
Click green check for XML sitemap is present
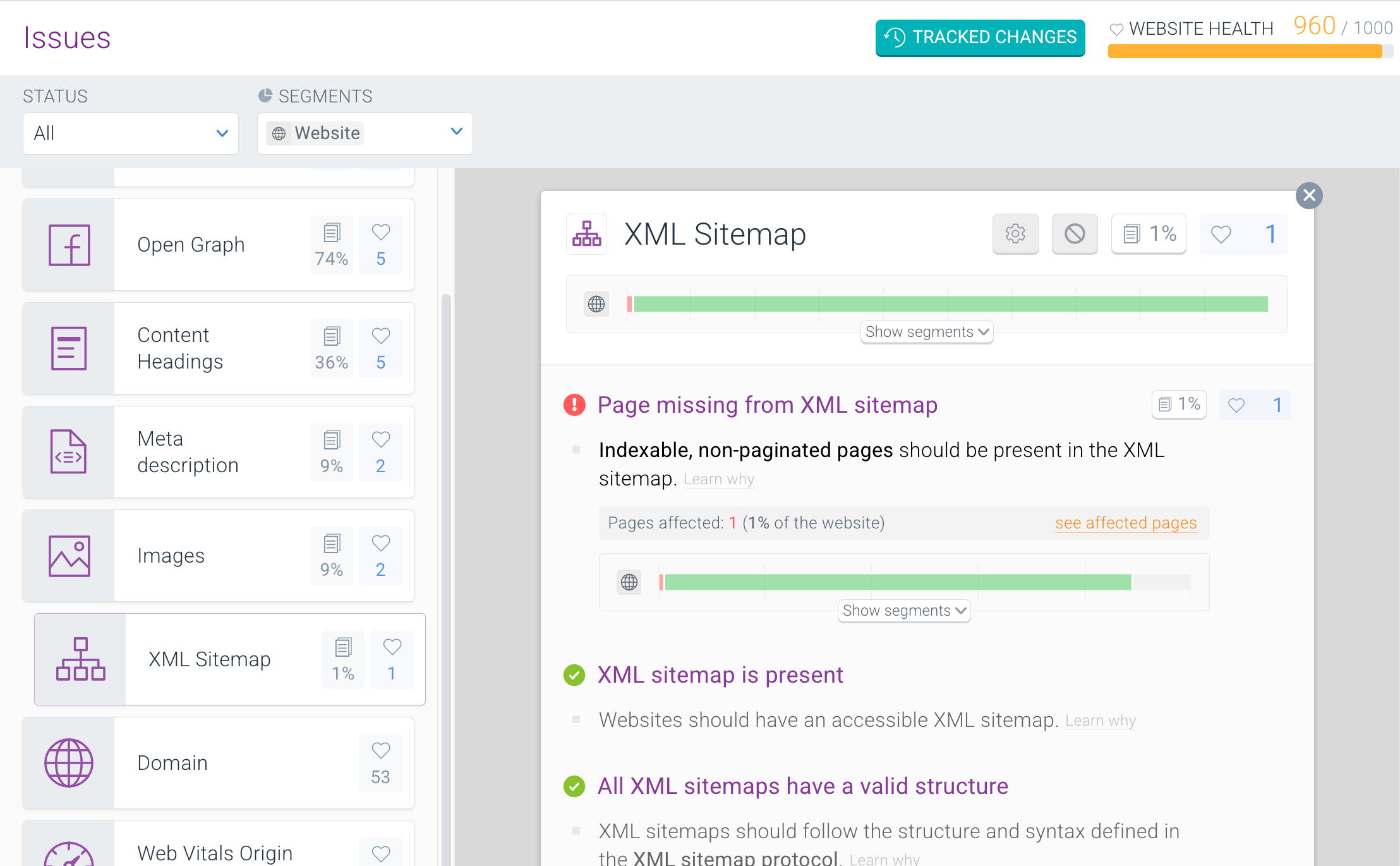point(574,675)
